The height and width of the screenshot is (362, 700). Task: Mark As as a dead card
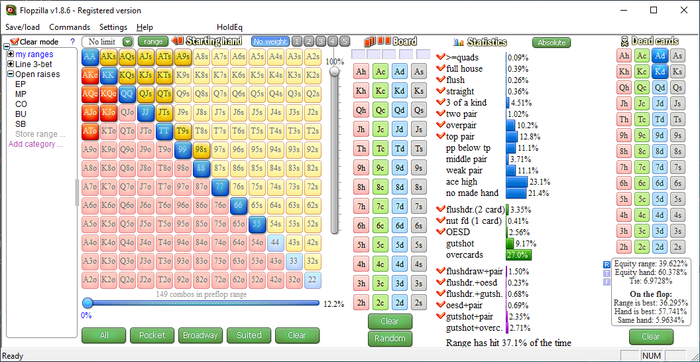[x=677, y=55]
